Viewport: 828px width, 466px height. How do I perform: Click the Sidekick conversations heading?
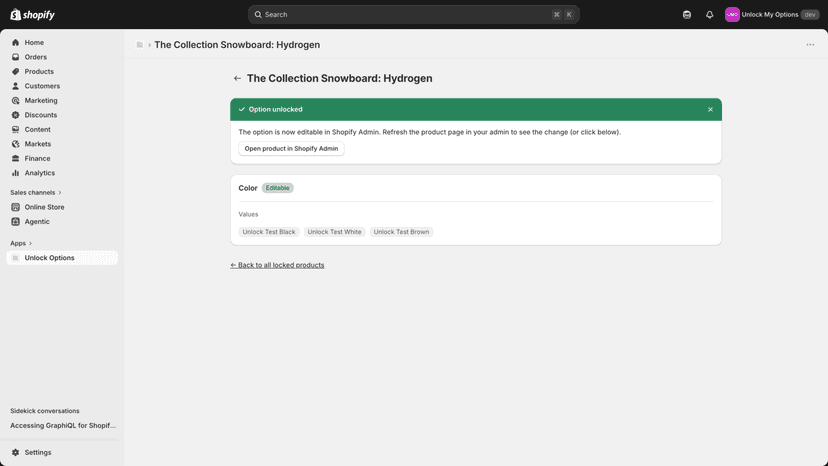[45, 411]
